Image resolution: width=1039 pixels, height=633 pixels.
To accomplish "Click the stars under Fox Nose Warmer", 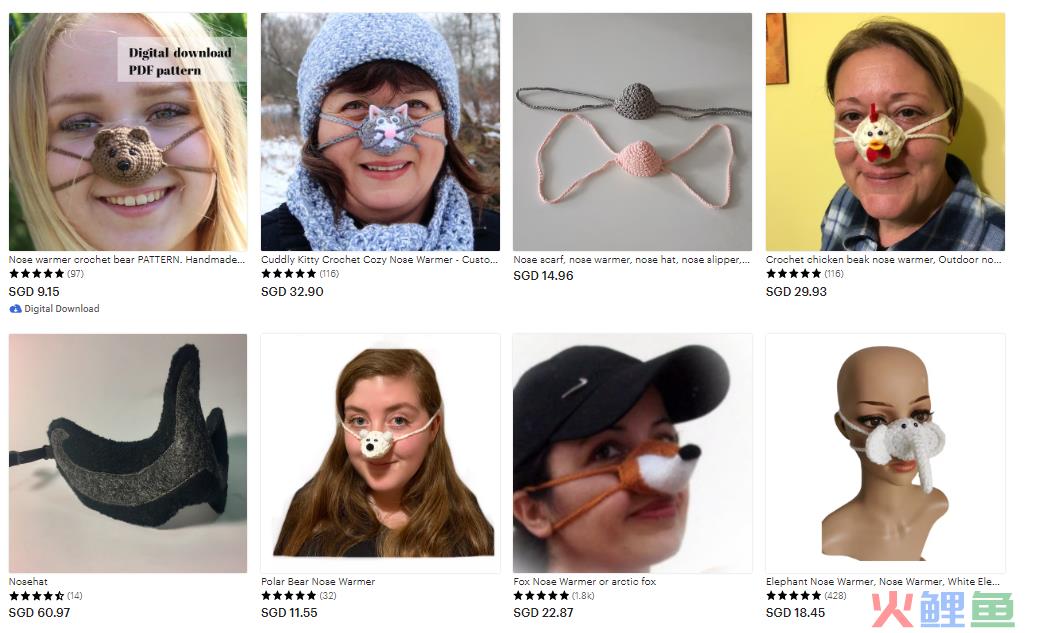I will (x=541, y=596).
